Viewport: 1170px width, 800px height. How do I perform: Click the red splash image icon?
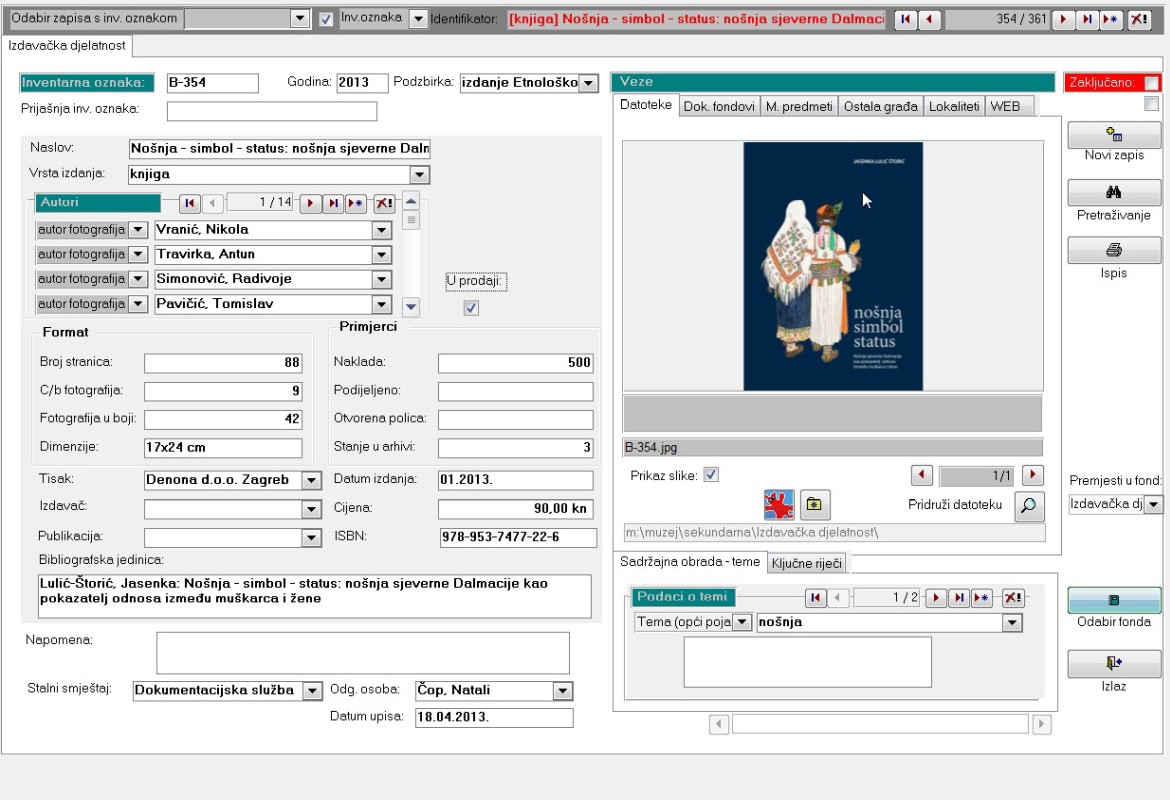(779, 504)
